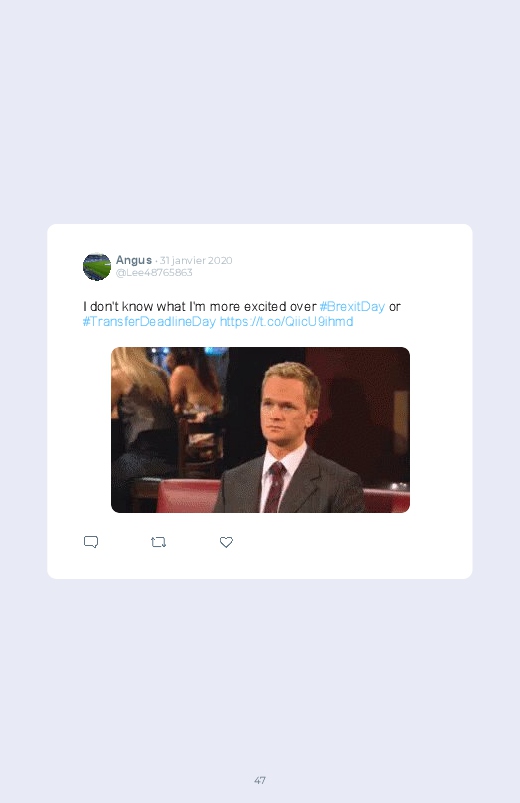
Task: Like the tweet with the heart icon
Action: 226,542
